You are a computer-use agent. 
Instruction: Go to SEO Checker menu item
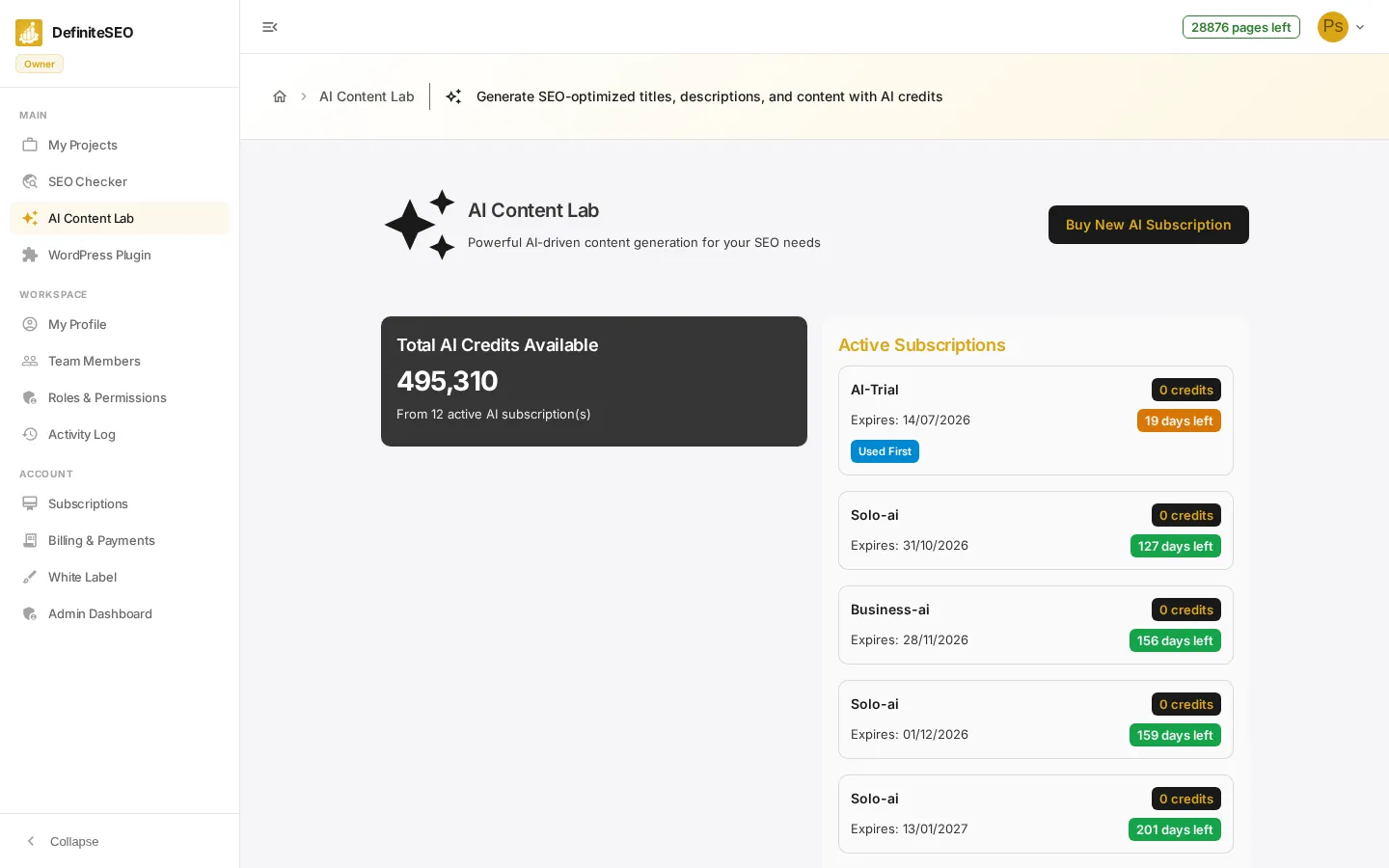[x=120, y=181]
